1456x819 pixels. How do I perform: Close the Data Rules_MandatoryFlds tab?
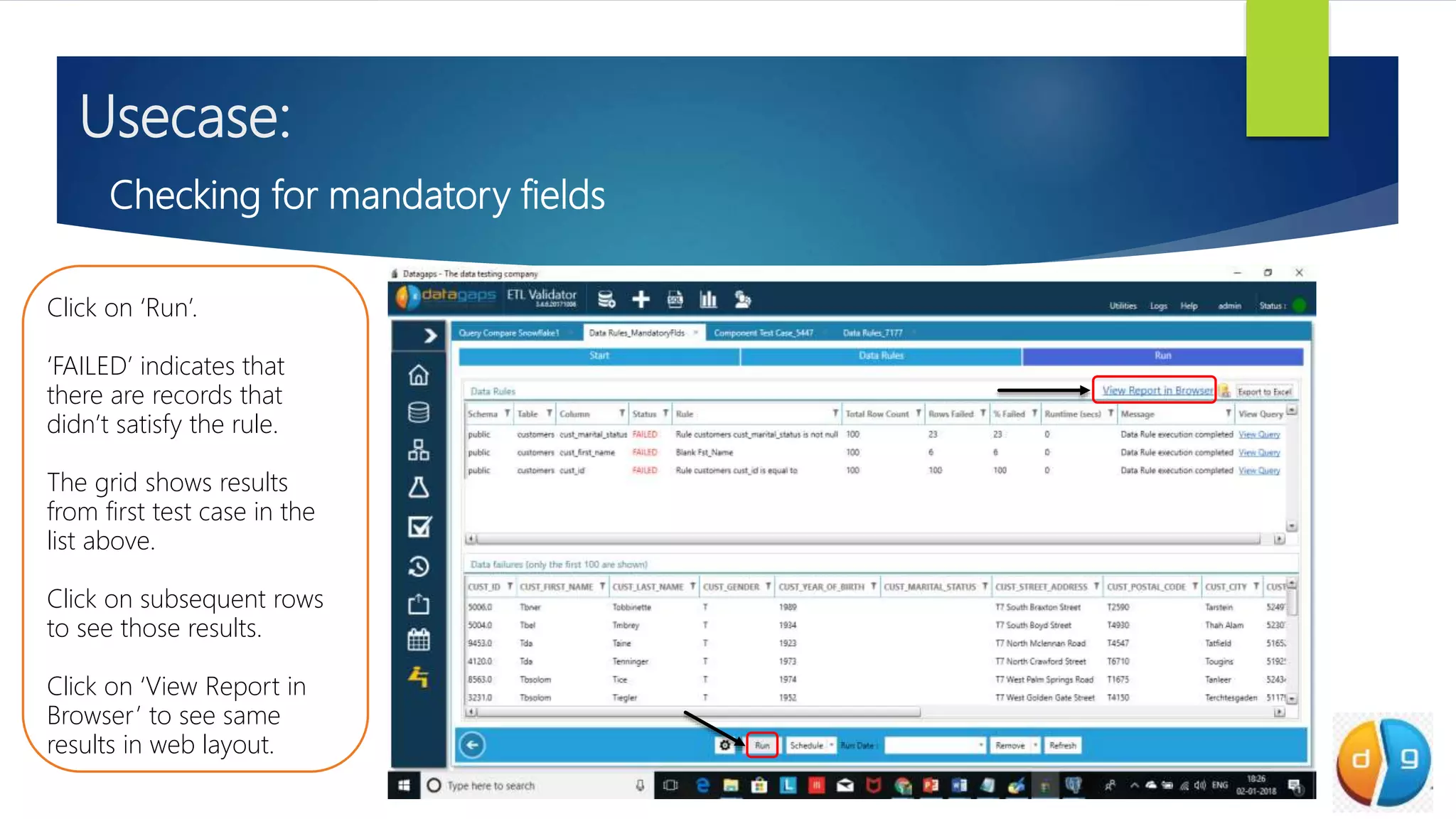point(696,333)
